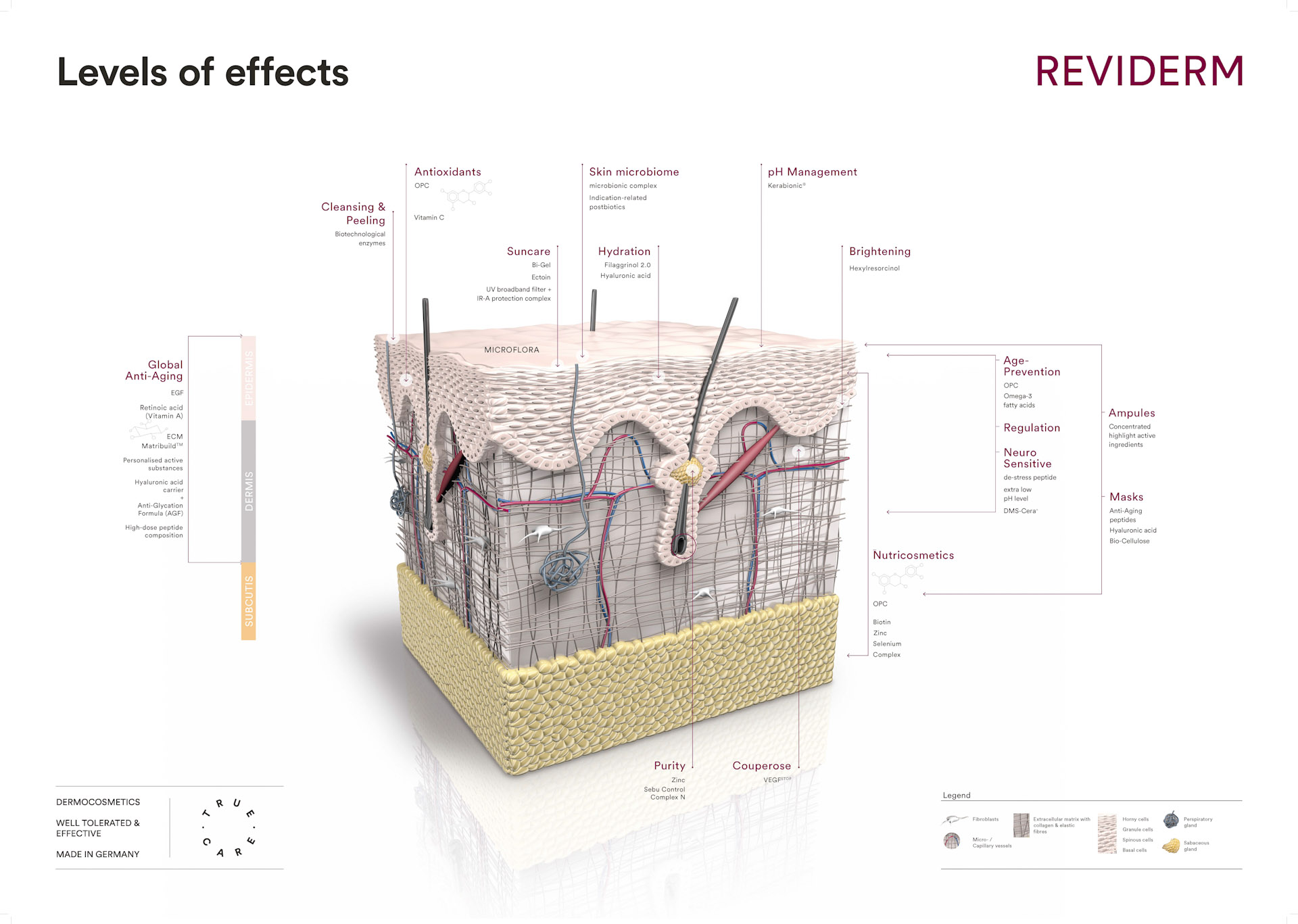Select the DERMIS layer bar

click(249, 491)
